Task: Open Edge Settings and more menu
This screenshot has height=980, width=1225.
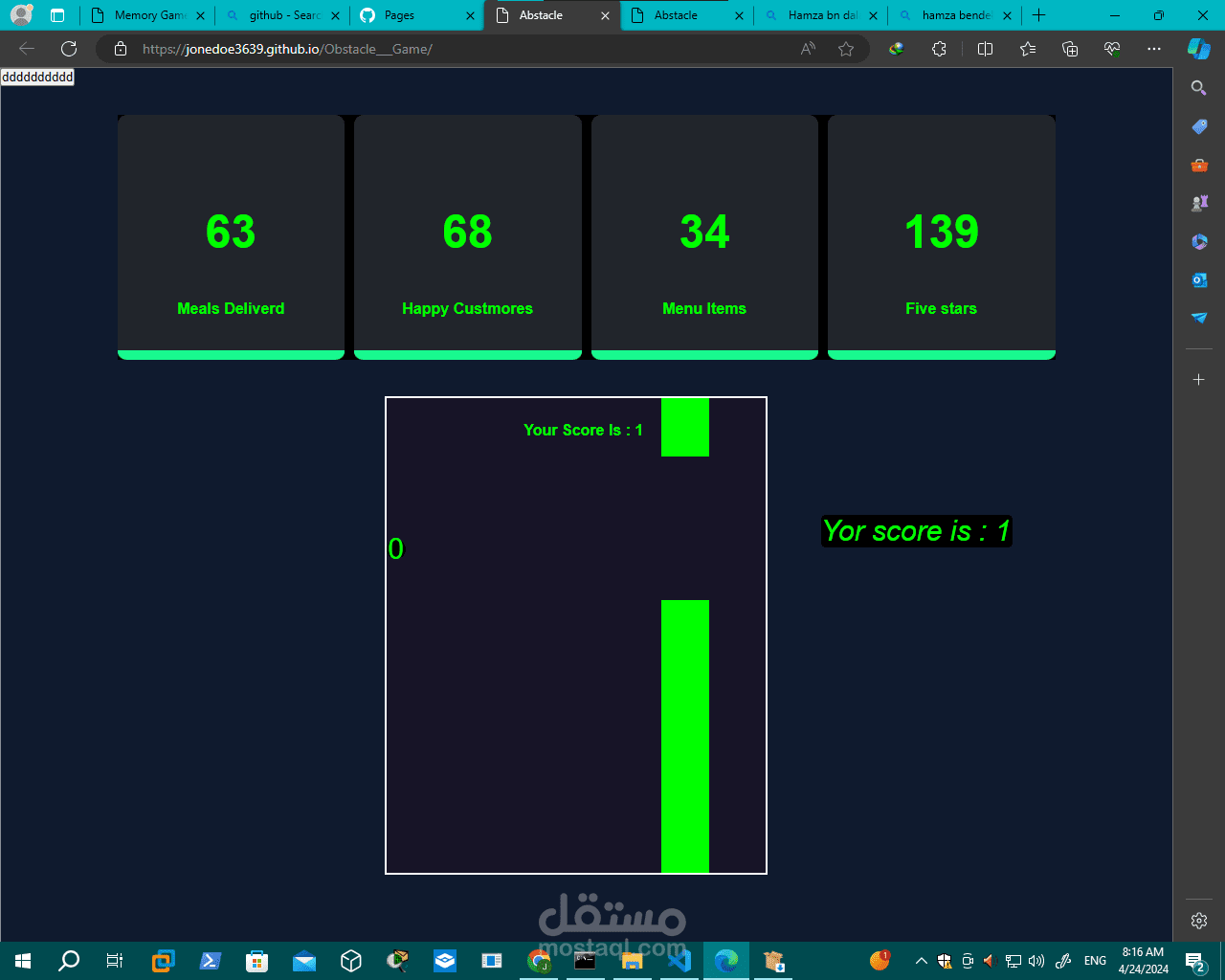Action: tap(1154, 49)
